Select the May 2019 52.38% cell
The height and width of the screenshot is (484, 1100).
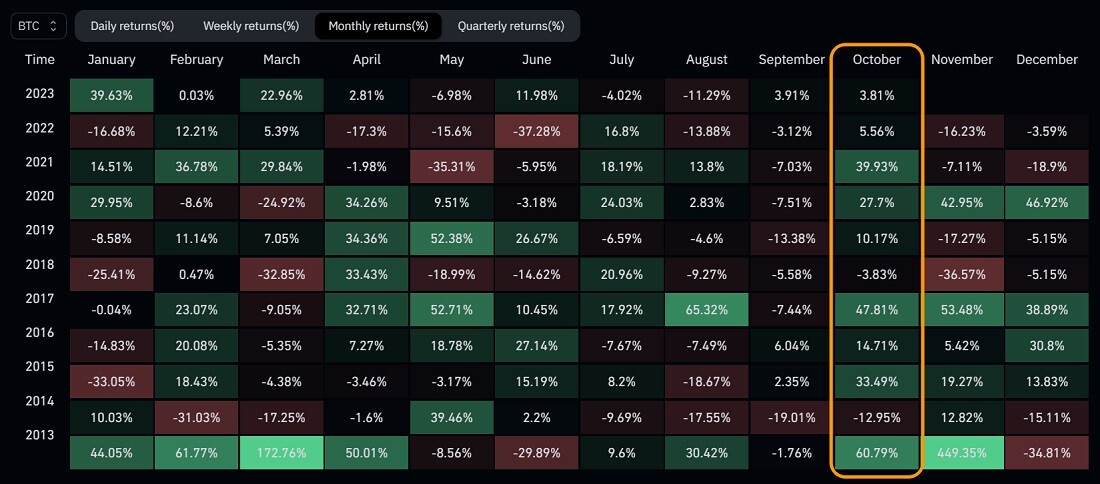(x=452, y=238)
